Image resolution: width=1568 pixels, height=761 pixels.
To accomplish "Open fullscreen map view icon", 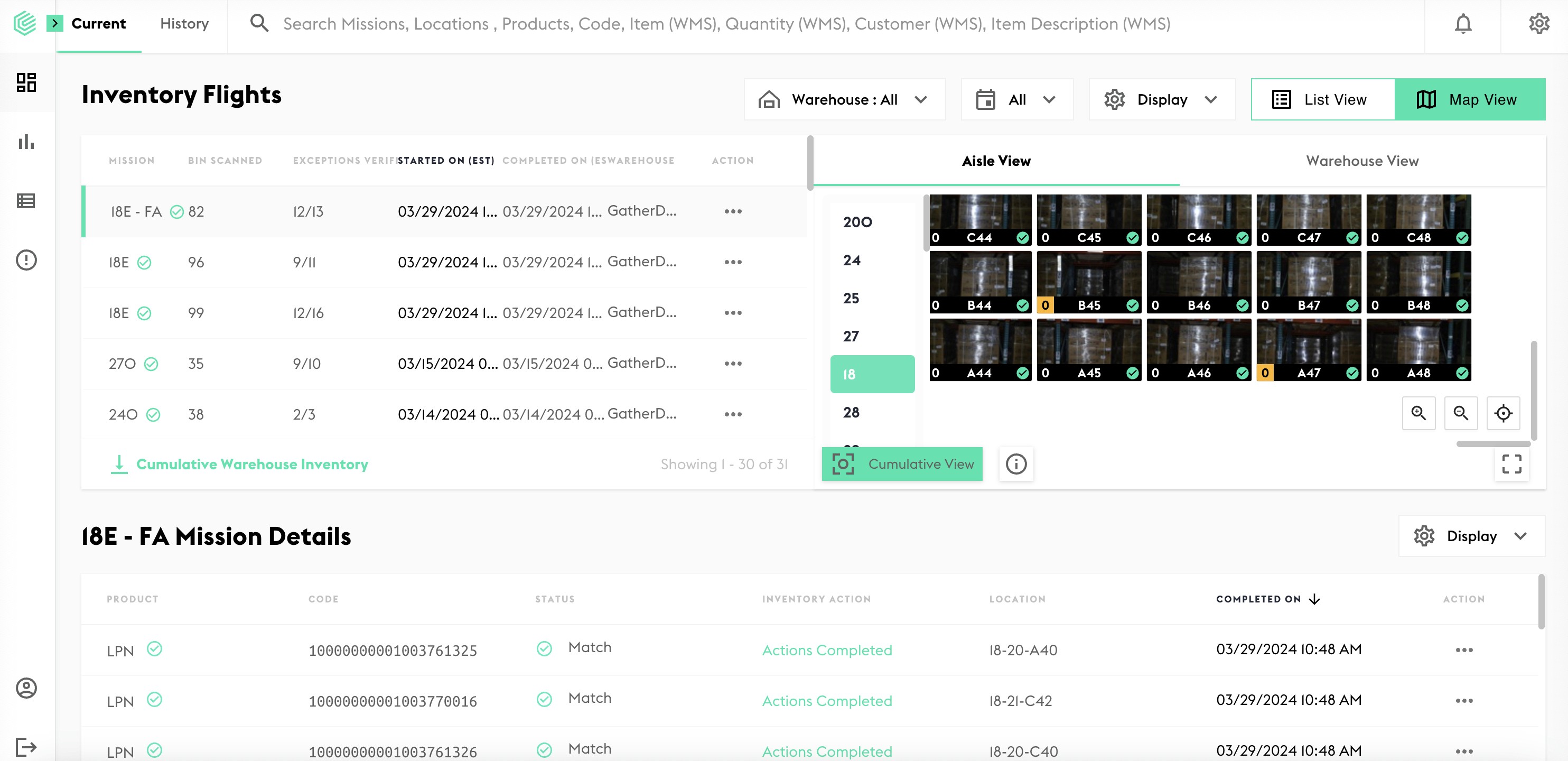I will tap(1512, 464).
